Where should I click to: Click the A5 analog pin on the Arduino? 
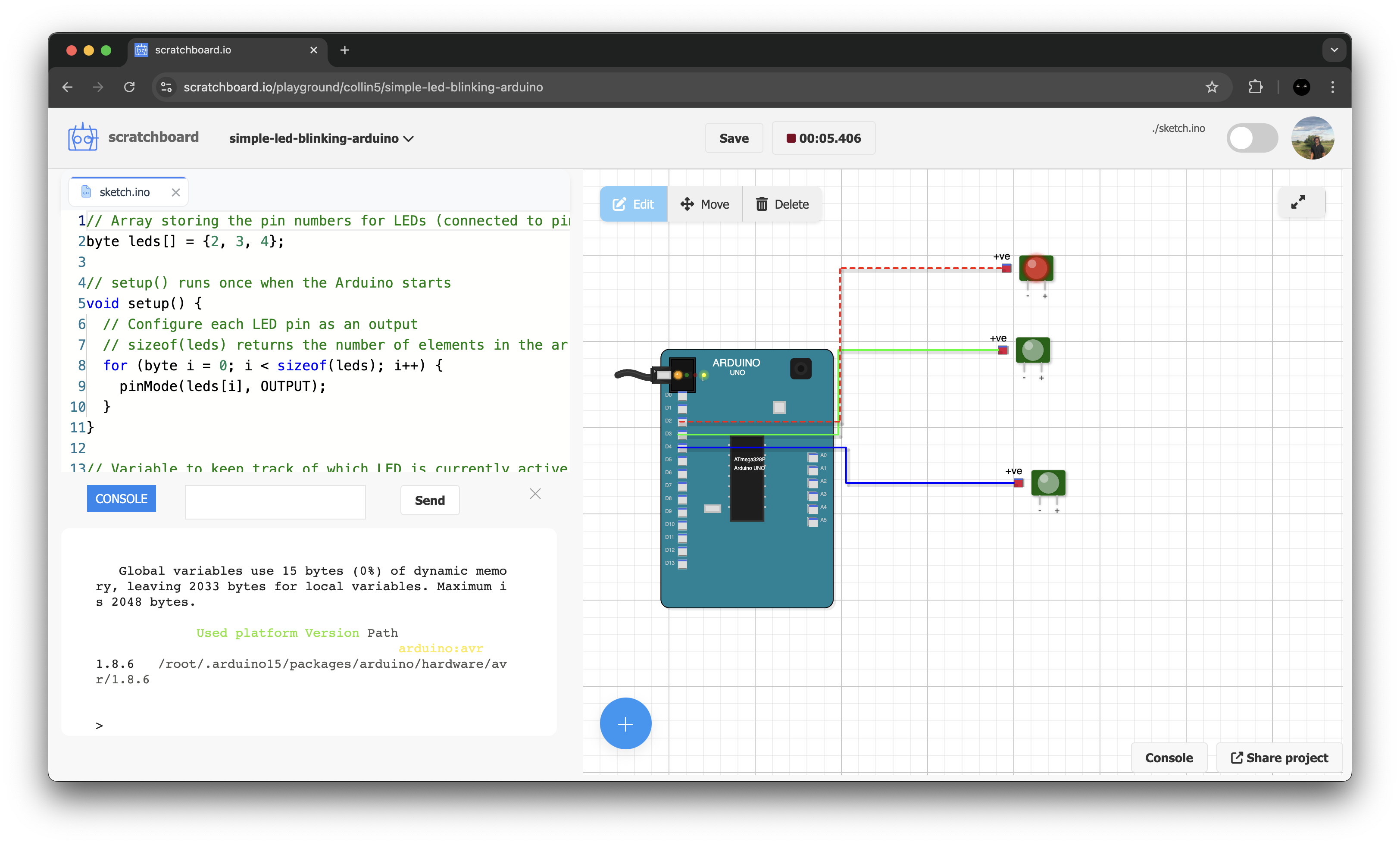[x=812, y=522]
